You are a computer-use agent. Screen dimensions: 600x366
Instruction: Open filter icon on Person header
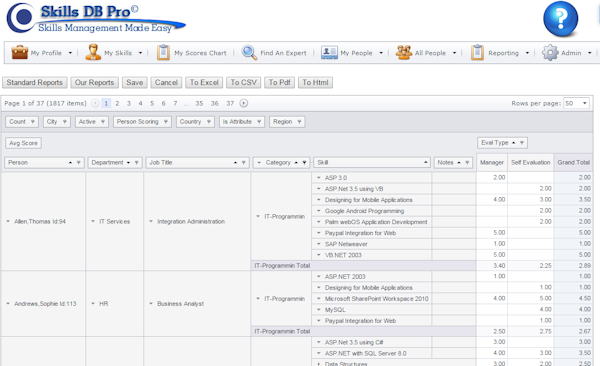[x=78, y=163]
